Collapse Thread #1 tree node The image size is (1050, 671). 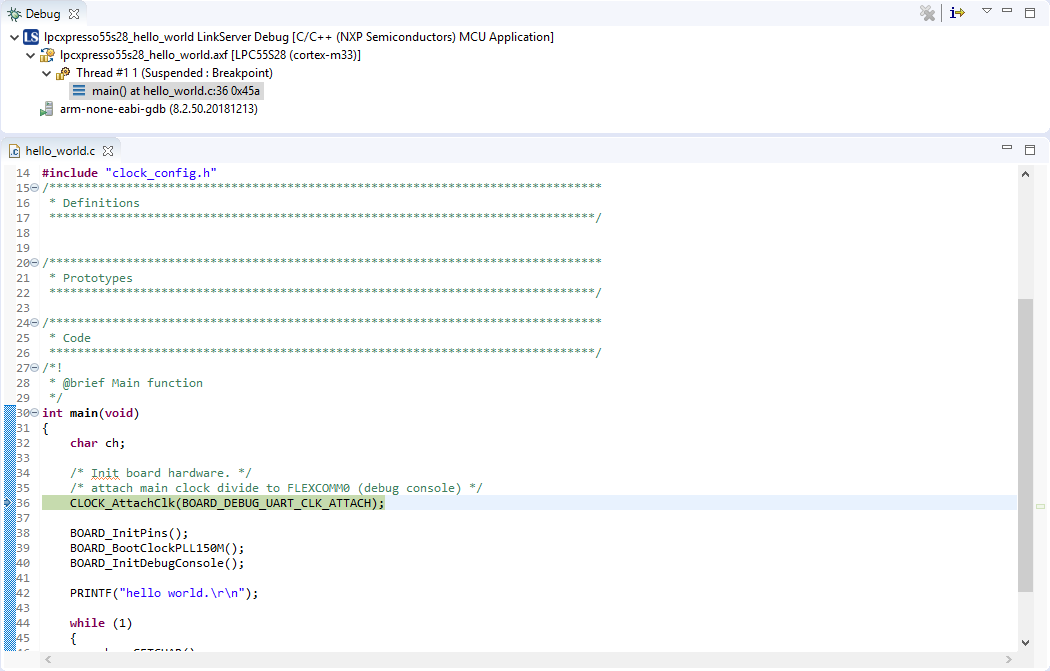coord(47,73)
